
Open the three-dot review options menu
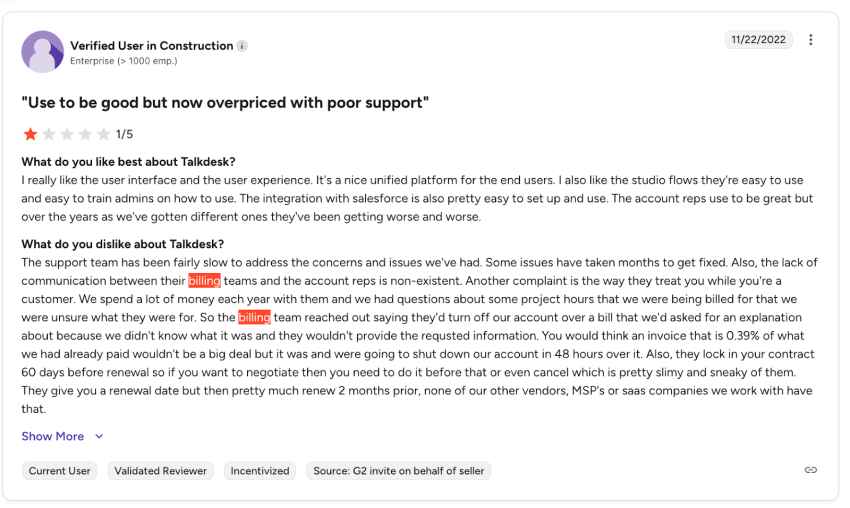(811, 40)
